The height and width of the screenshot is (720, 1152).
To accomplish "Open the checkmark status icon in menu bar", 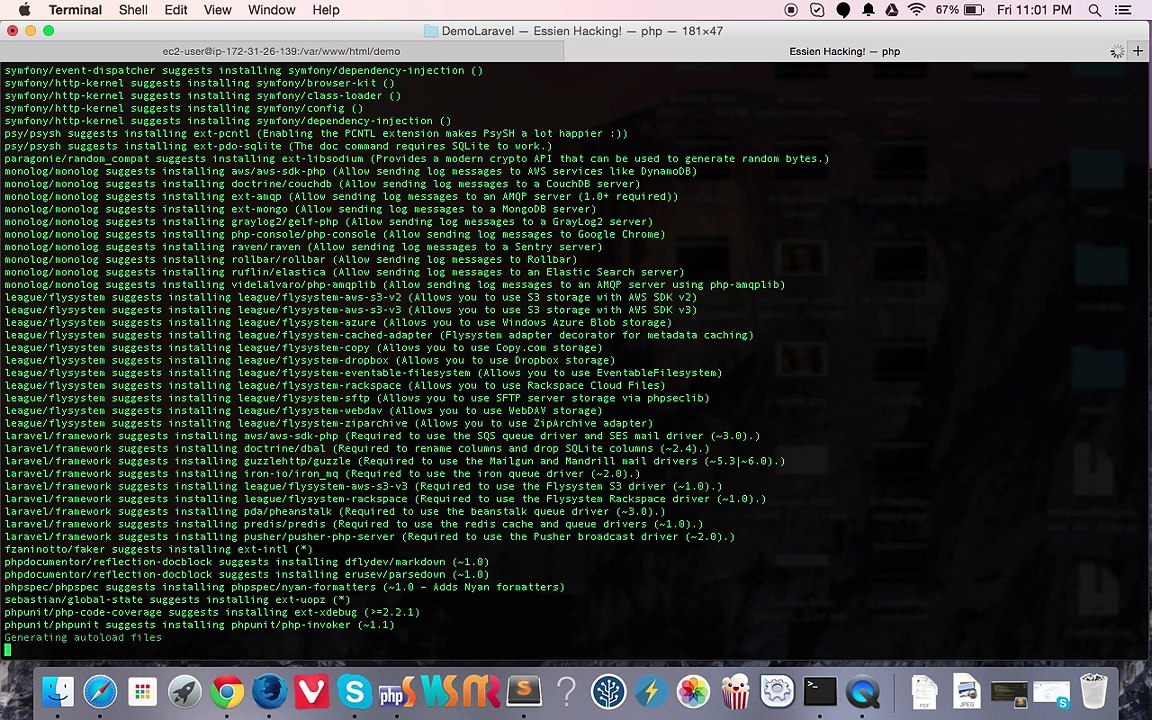I will (817, 10).
